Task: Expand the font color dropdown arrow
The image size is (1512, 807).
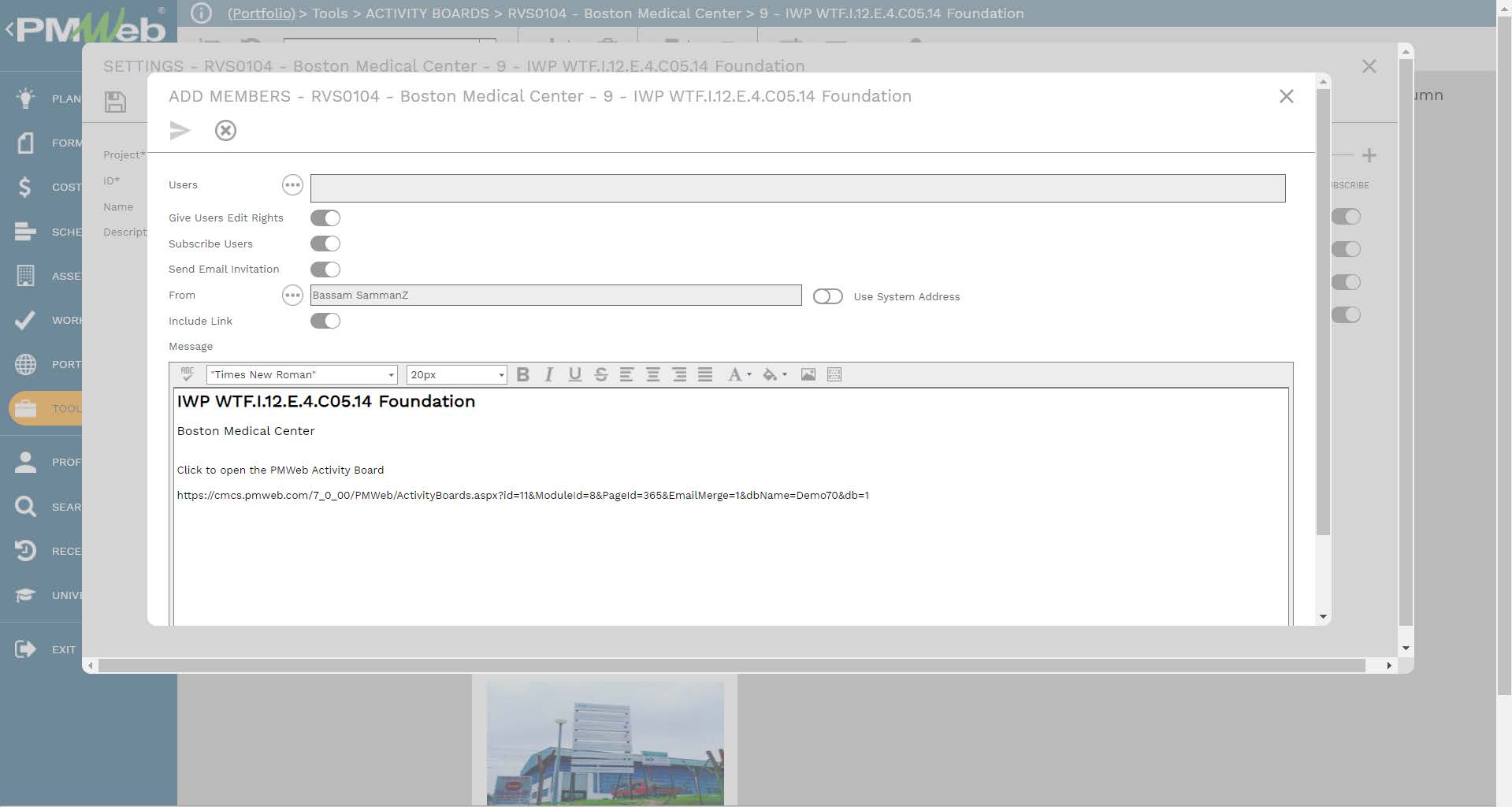Action: tap(749, 374)
